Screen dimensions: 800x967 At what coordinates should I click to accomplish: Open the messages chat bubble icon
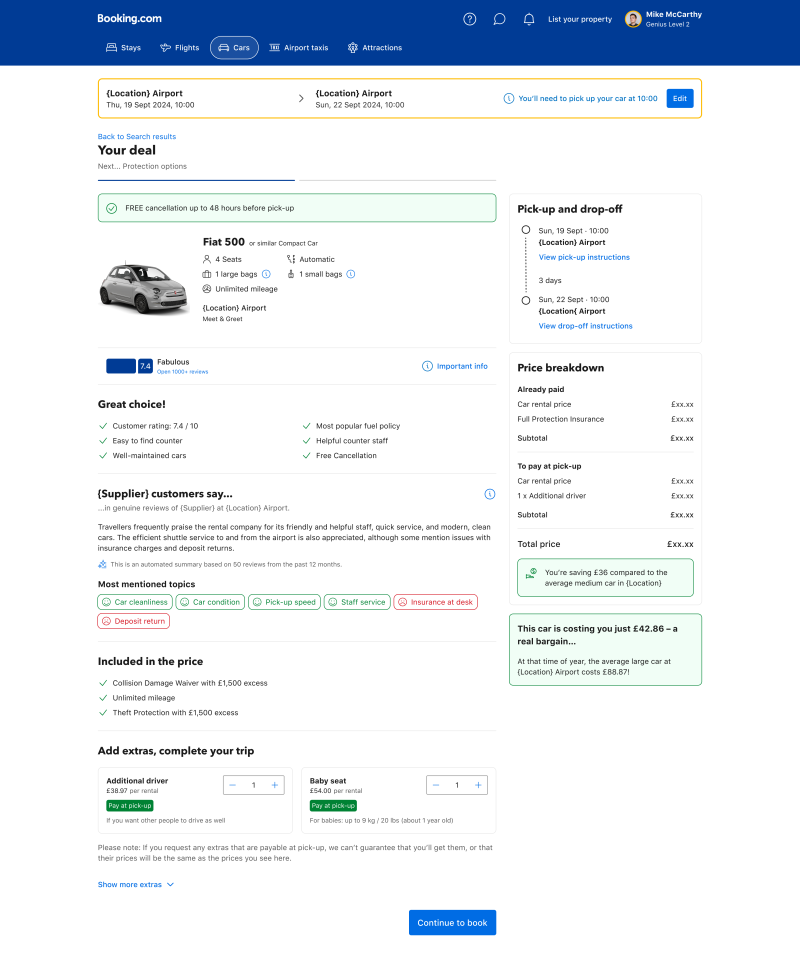tap(499, 19)
